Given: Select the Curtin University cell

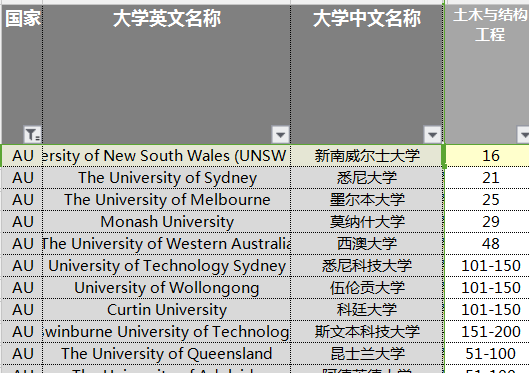Looking at the screenshot, I should pyautogui.click(x=166, y=310).
